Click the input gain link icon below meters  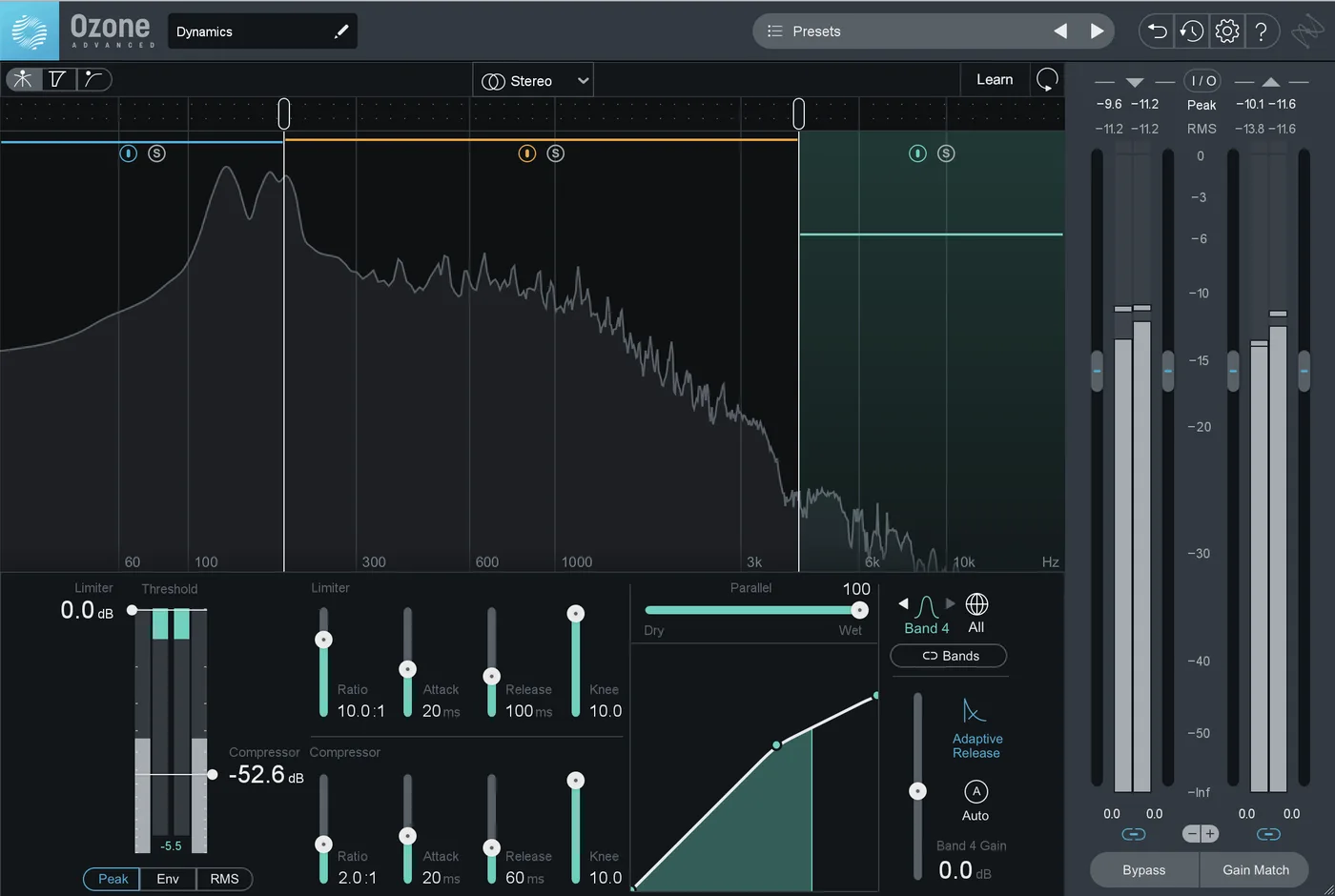pyautogui.click(x=1133, y=834)
